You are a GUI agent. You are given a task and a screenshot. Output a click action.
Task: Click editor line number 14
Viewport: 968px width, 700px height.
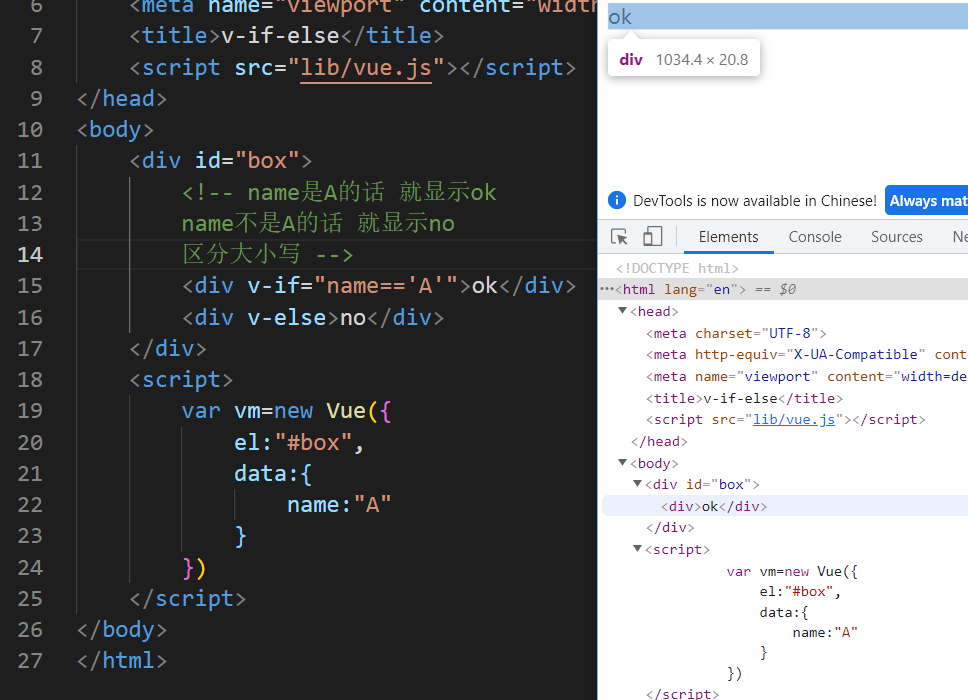(30, 254)
